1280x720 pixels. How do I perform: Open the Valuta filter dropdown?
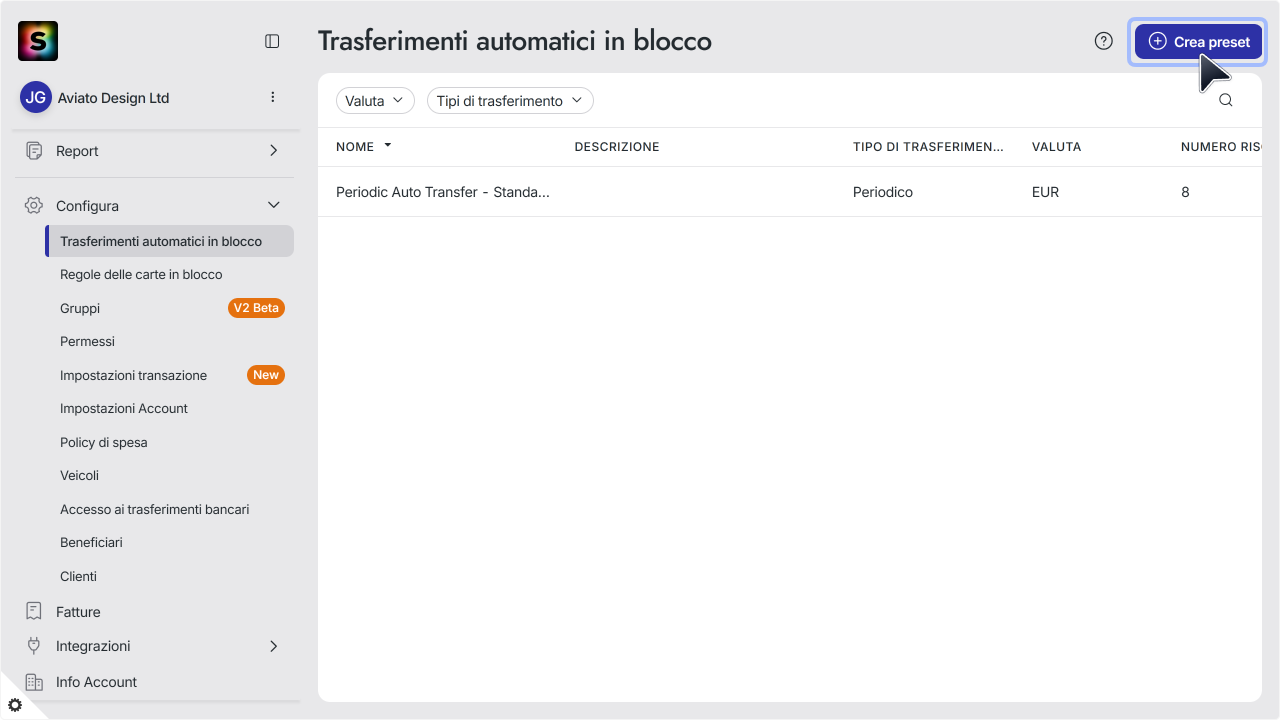(x=375, y=101)
